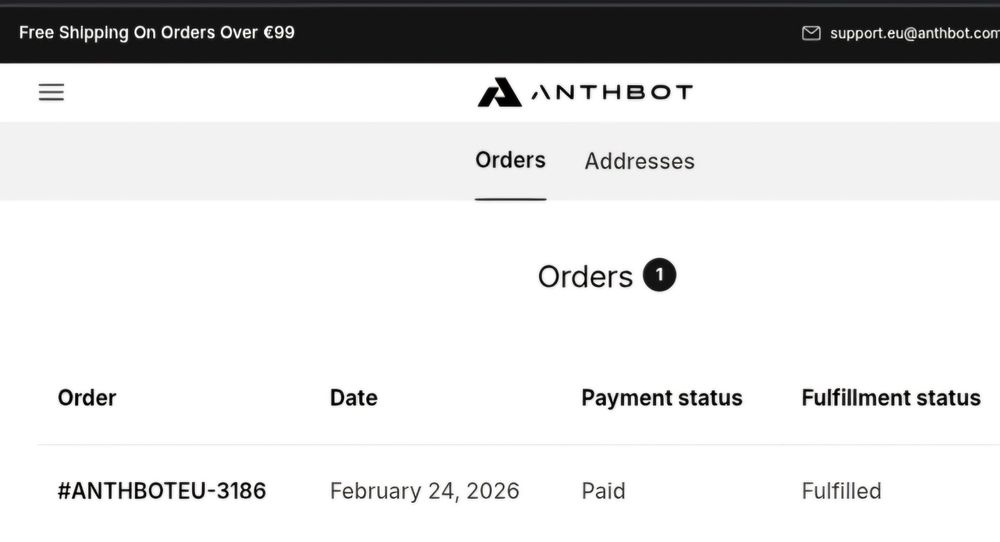This screenshot has height=542, width=1000.
Task: Switch to the Orders tab
Action: (x=510, y=160)
